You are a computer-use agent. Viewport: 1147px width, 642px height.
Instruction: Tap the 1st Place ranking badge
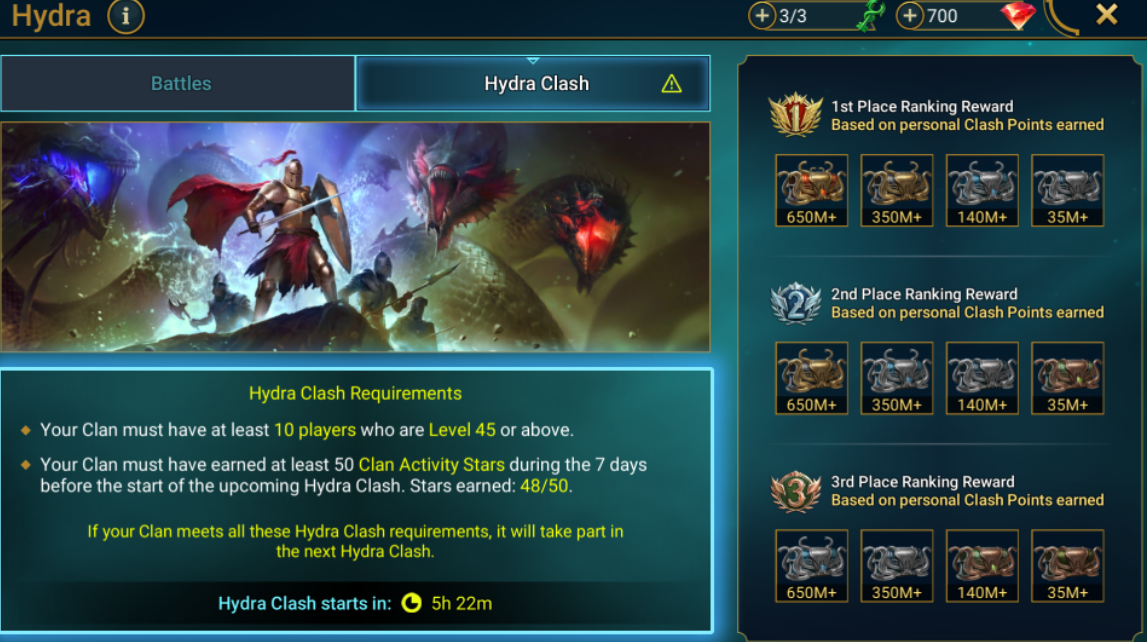pyautogui.click(x=795, y=115)
